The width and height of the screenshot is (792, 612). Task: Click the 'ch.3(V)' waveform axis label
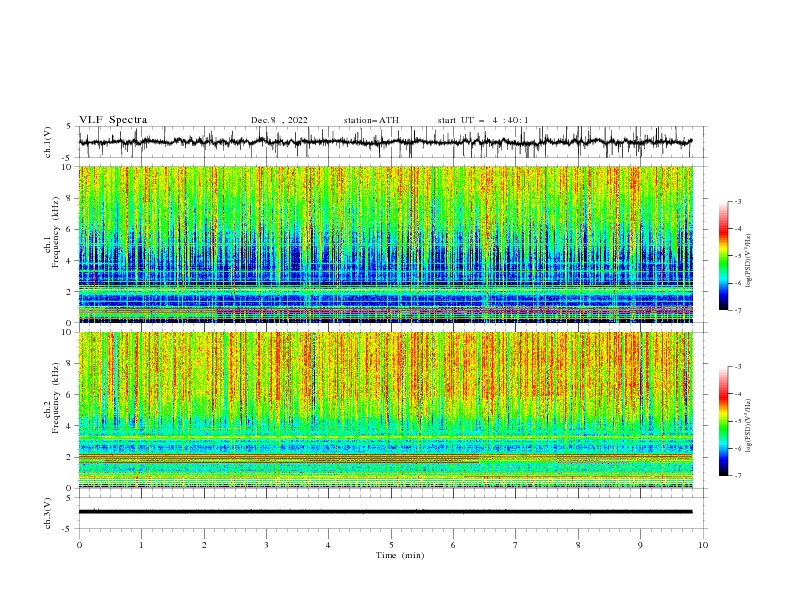coord(48,513)
